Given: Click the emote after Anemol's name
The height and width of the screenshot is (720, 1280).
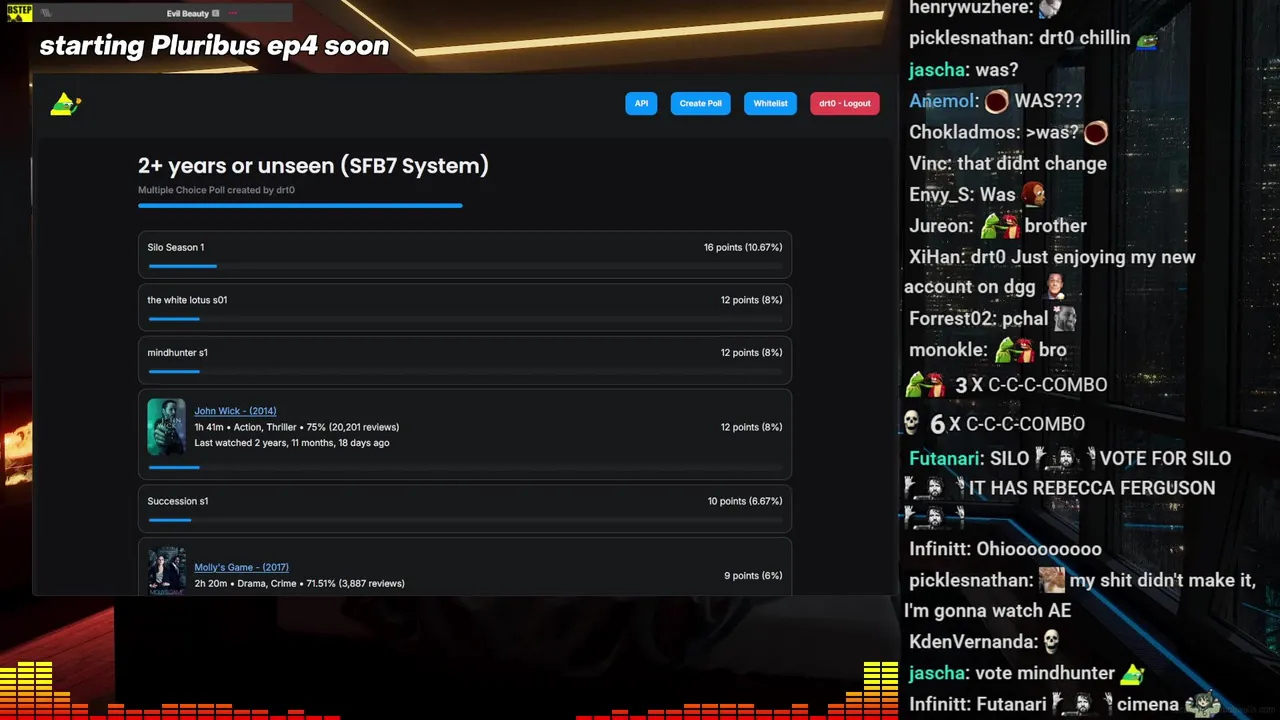Looking at the screenshot, I should [x=996, y=101].
